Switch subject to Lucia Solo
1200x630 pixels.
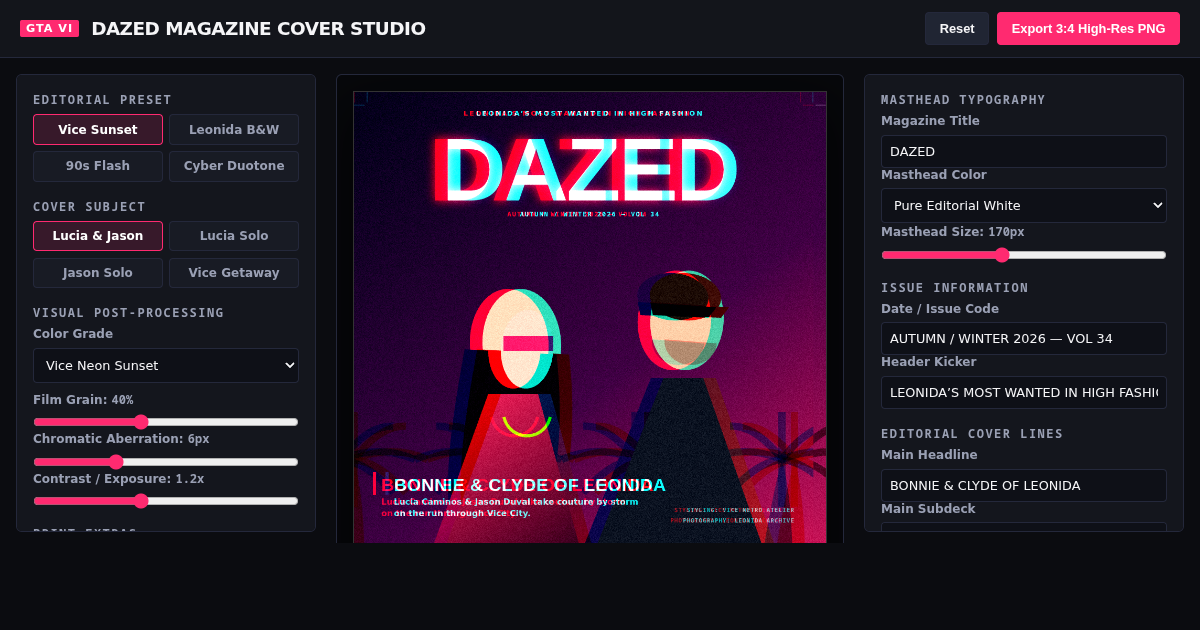(234, 236)
